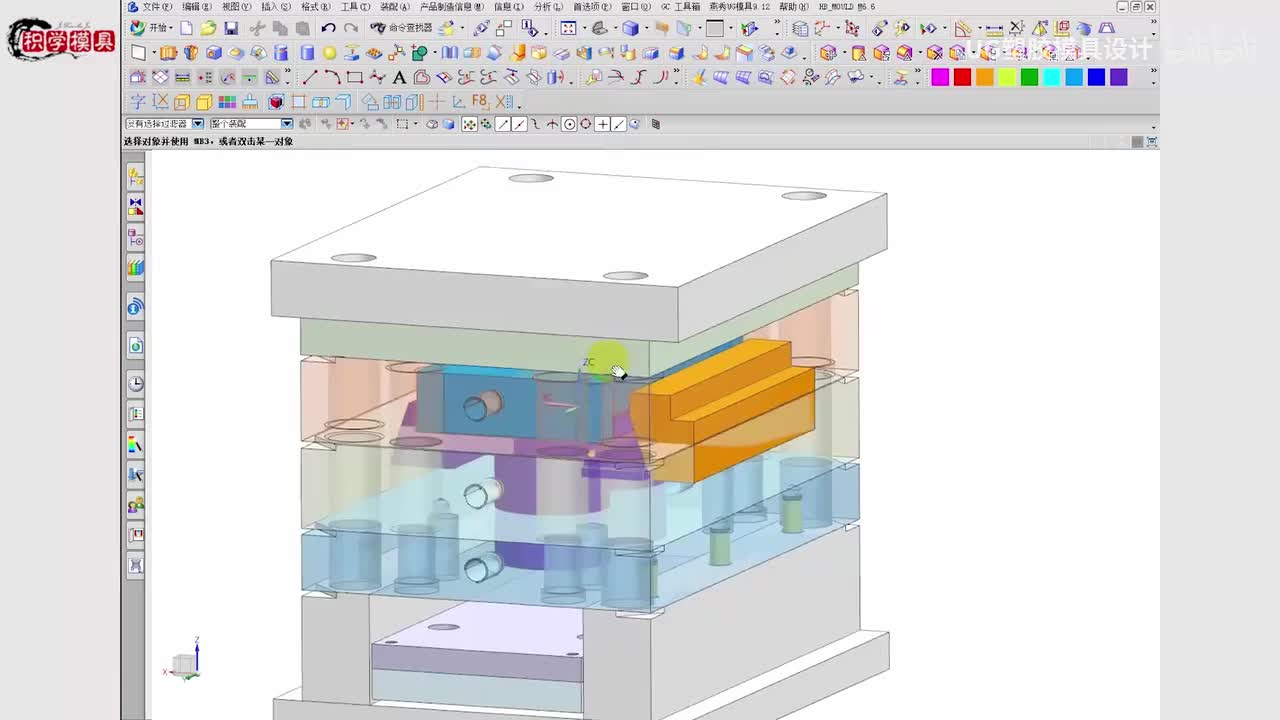Click the shaded cube rendering icon

pyautogui.click(x=631, y=29)
